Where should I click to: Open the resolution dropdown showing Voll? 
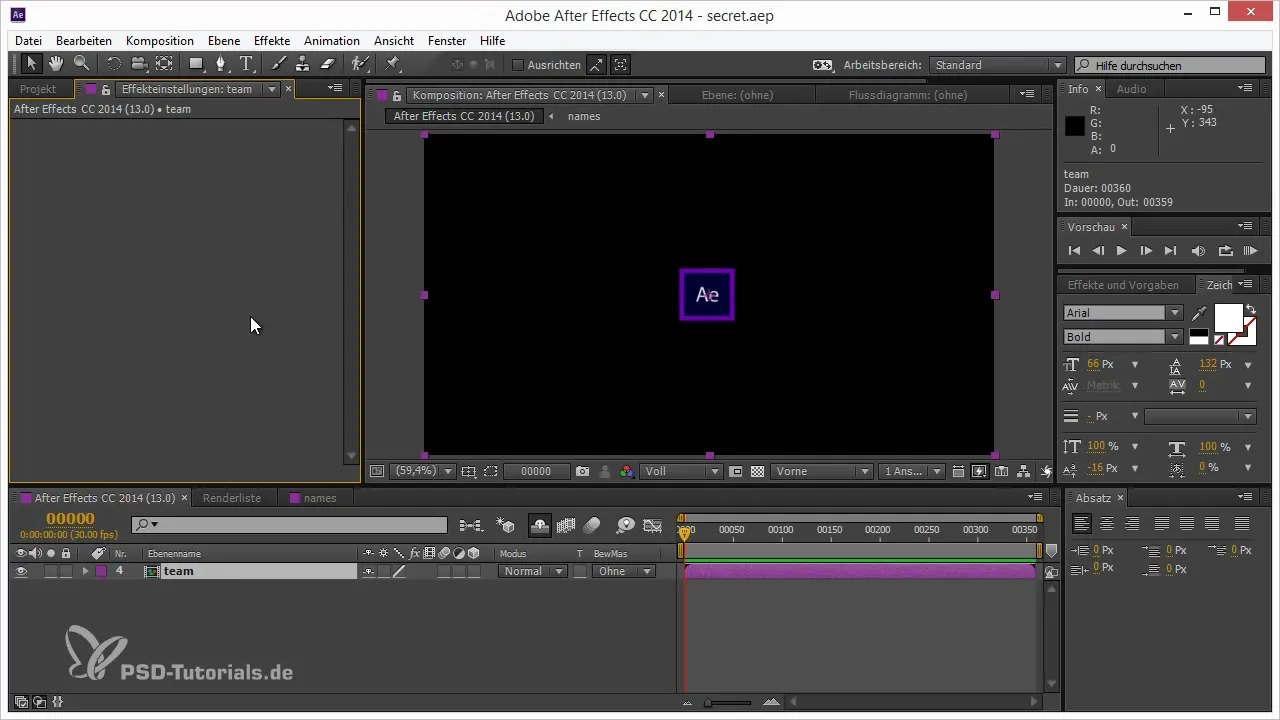point(682,471)
